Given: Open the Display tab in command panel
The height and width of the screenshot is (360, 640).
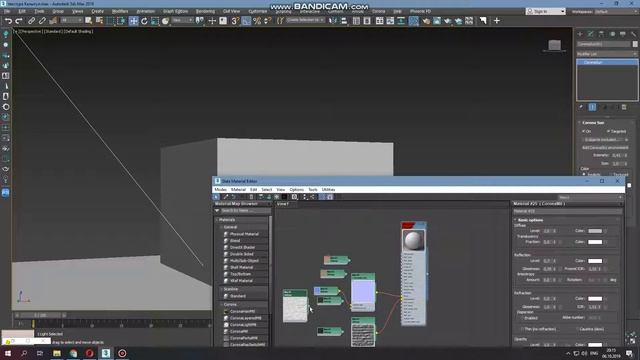Looking at the screenshot, I should click(622, 34).
